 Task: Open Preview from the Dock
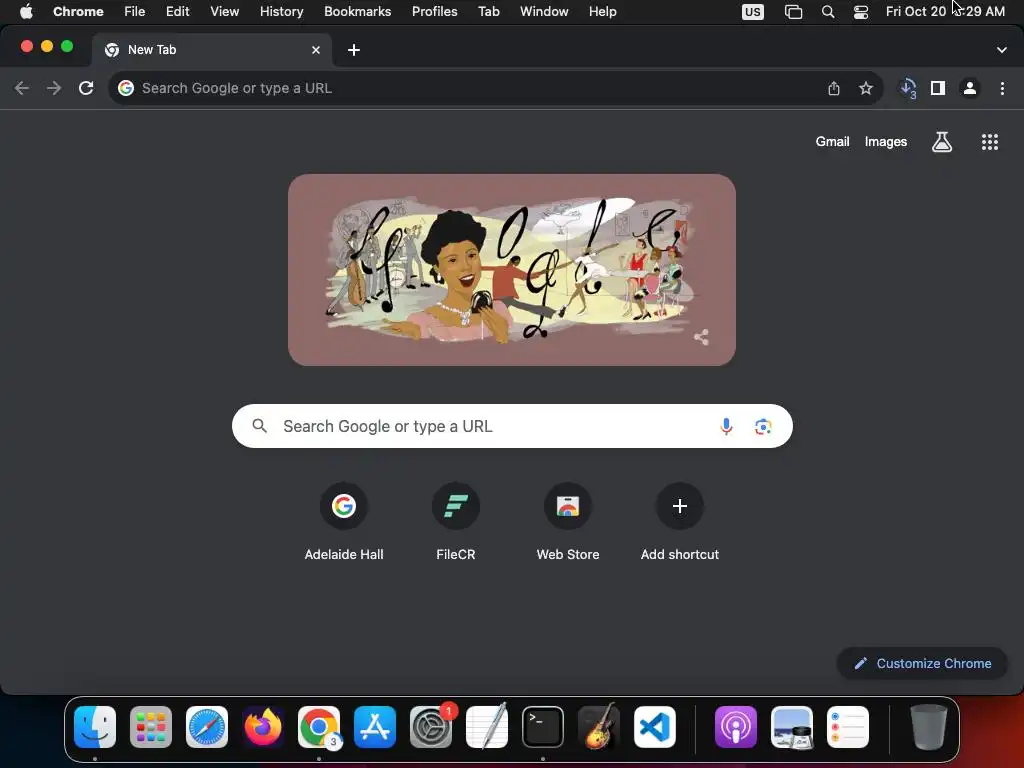pyautogui.click(x=792, y=727)
